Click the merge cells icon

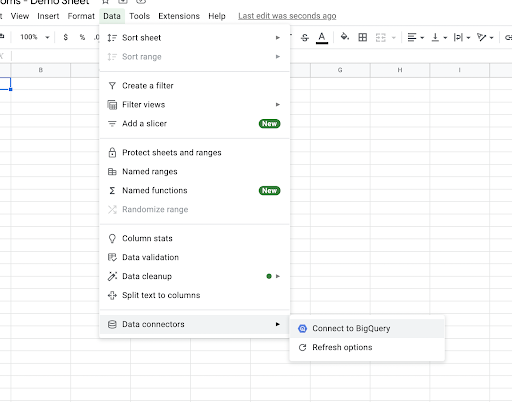point(381,37)
